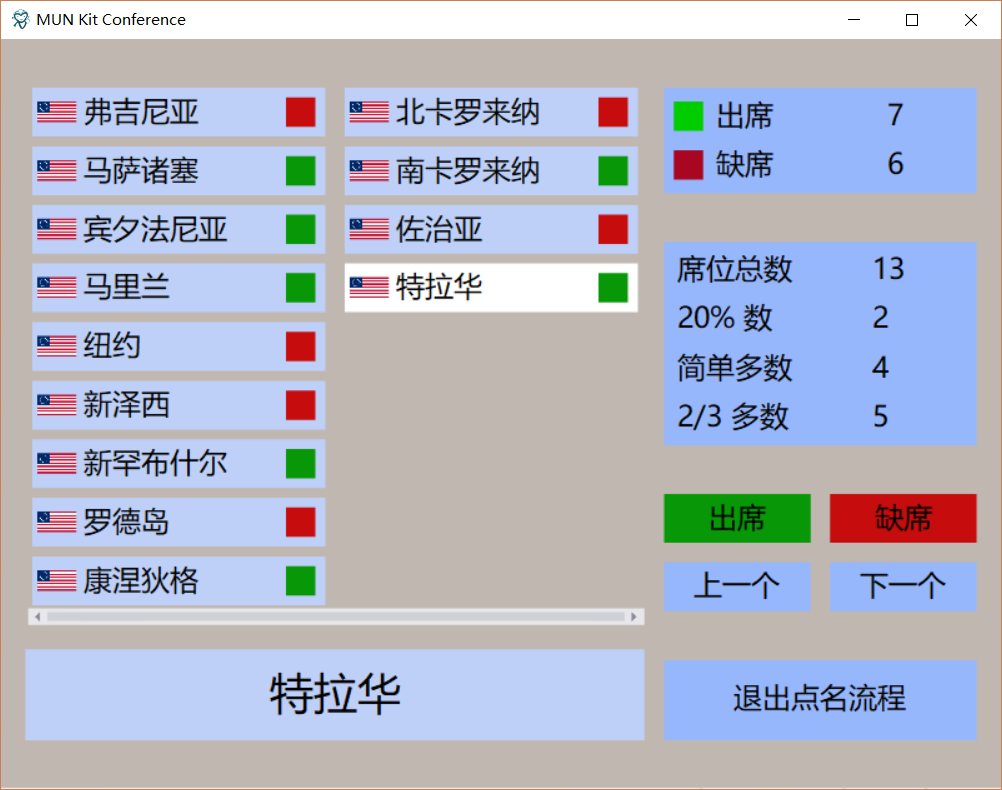Select the flag icon for 北卡罗来纳

tap(369, 112)
